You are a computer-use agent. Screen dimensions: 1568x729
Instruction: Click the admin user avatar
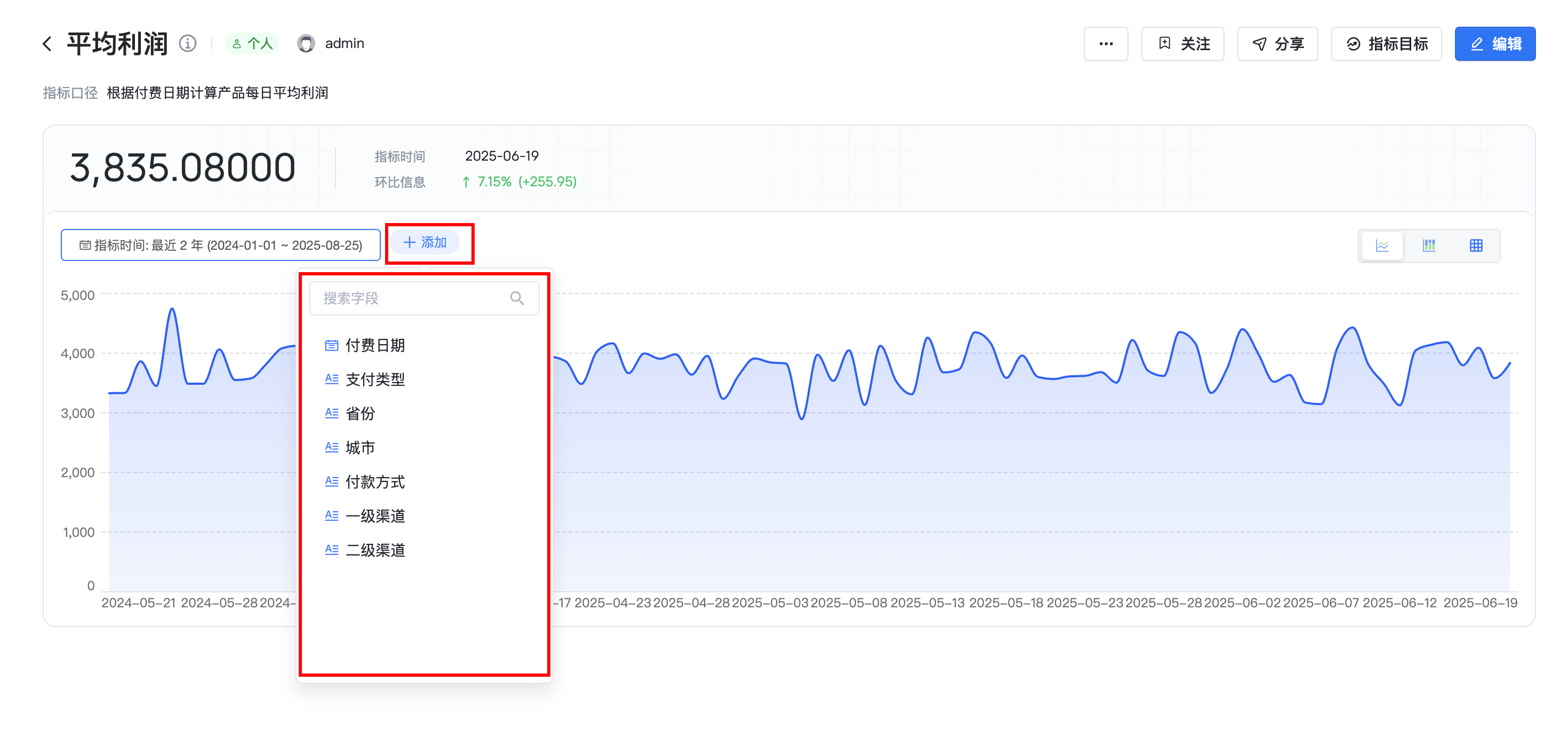[306, 44]
